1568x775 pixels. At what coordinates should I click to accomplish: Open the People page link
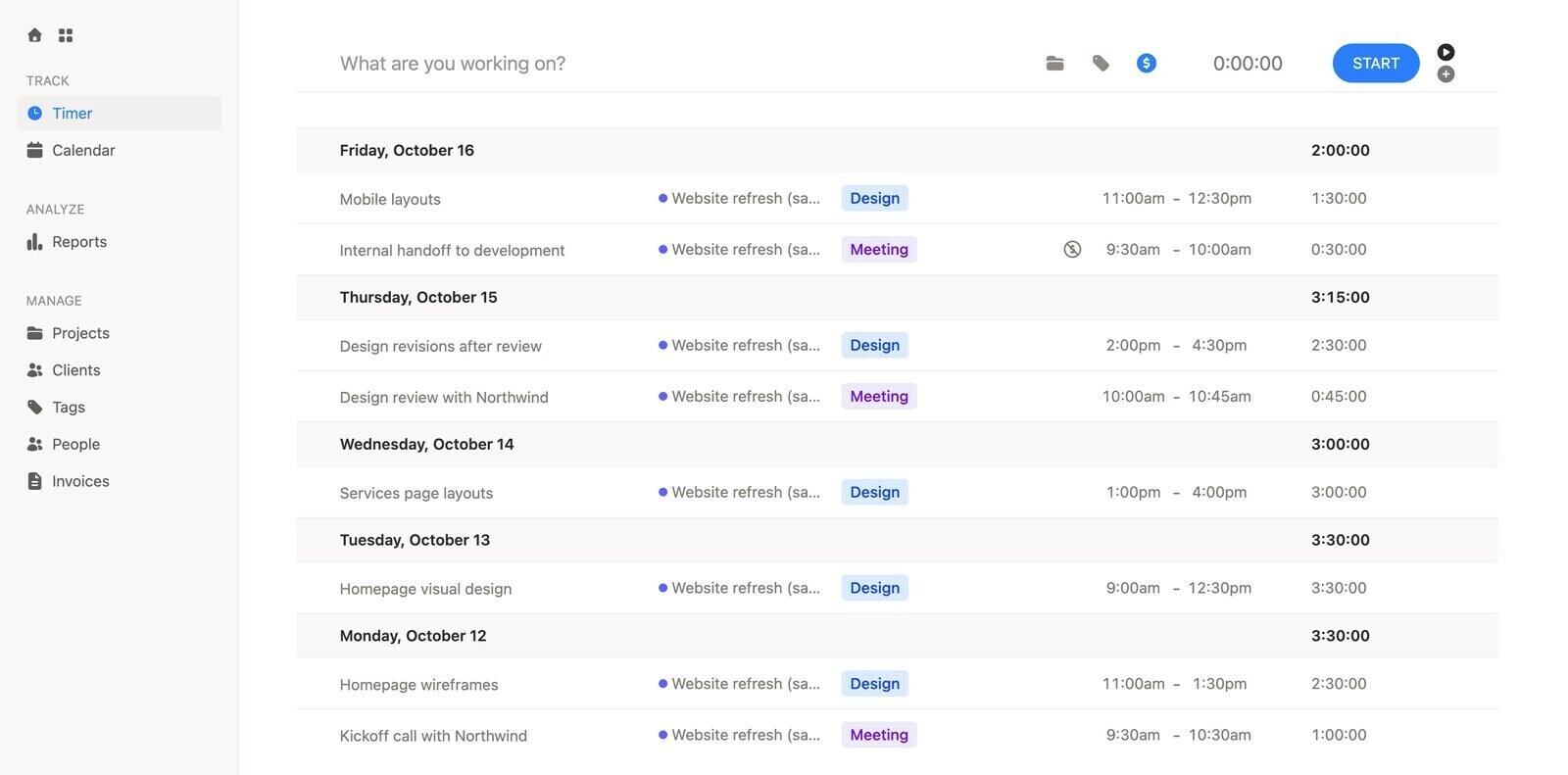point(120,444)
